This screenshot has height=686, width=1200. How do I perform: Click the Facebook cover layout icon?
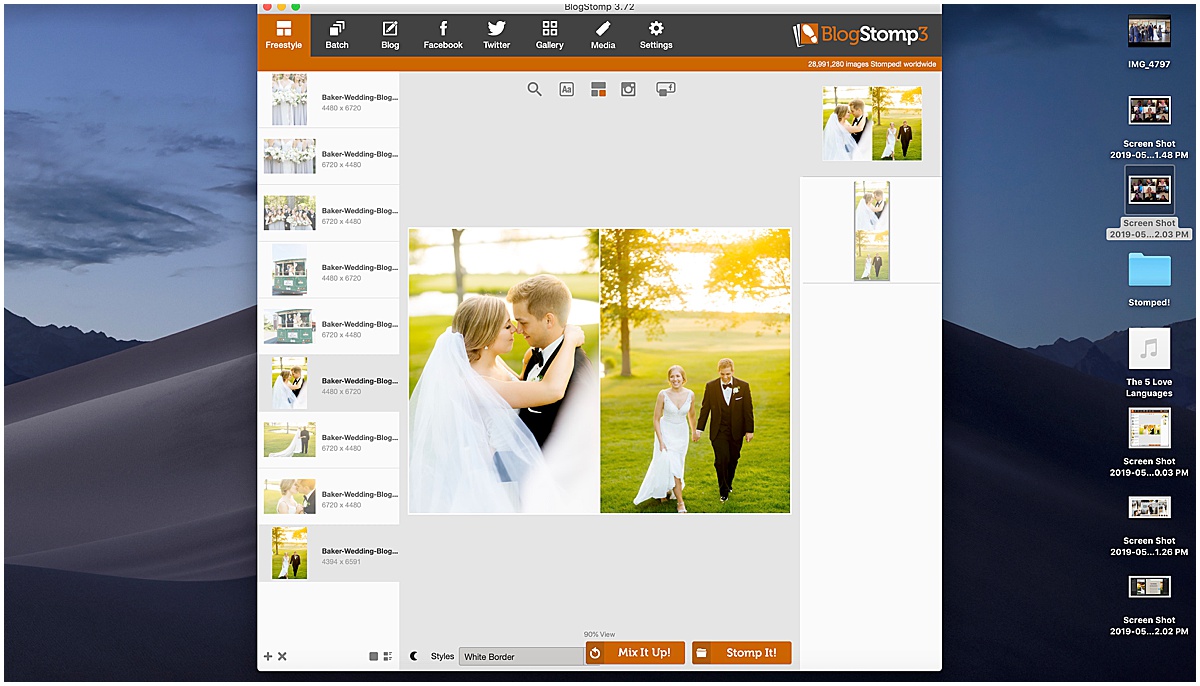[x=666, y=89]
